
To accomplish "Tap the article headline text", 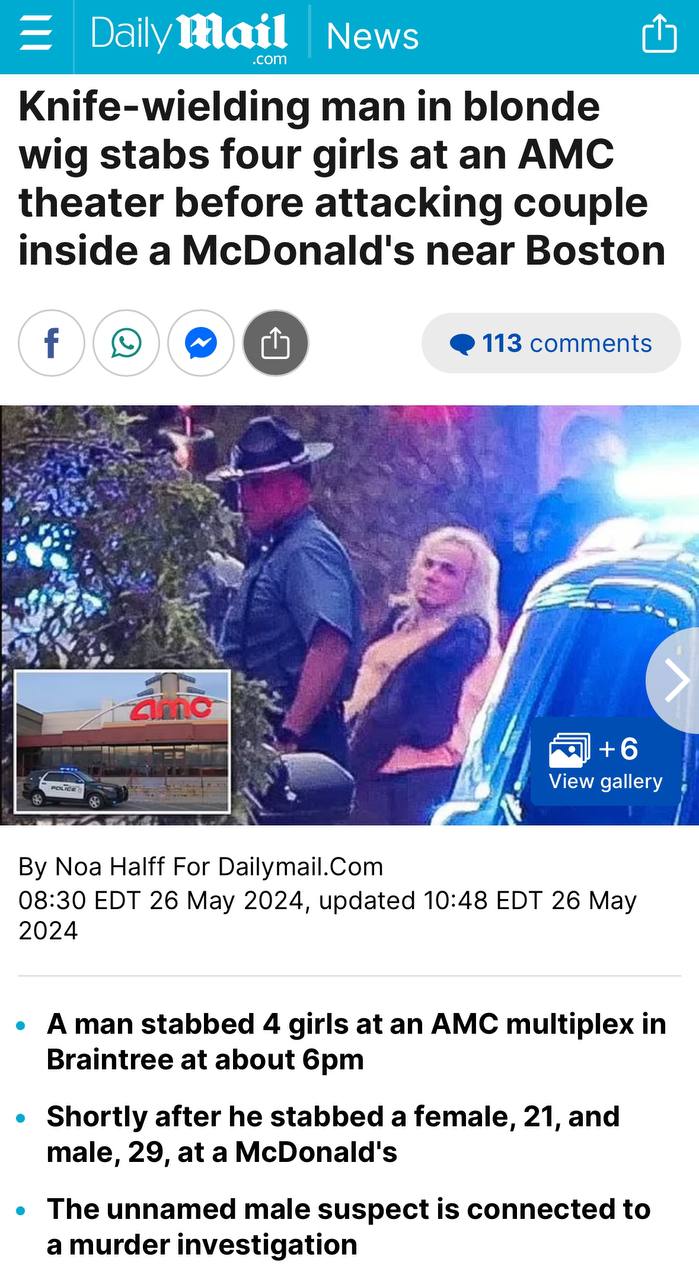I will (342, 178).
